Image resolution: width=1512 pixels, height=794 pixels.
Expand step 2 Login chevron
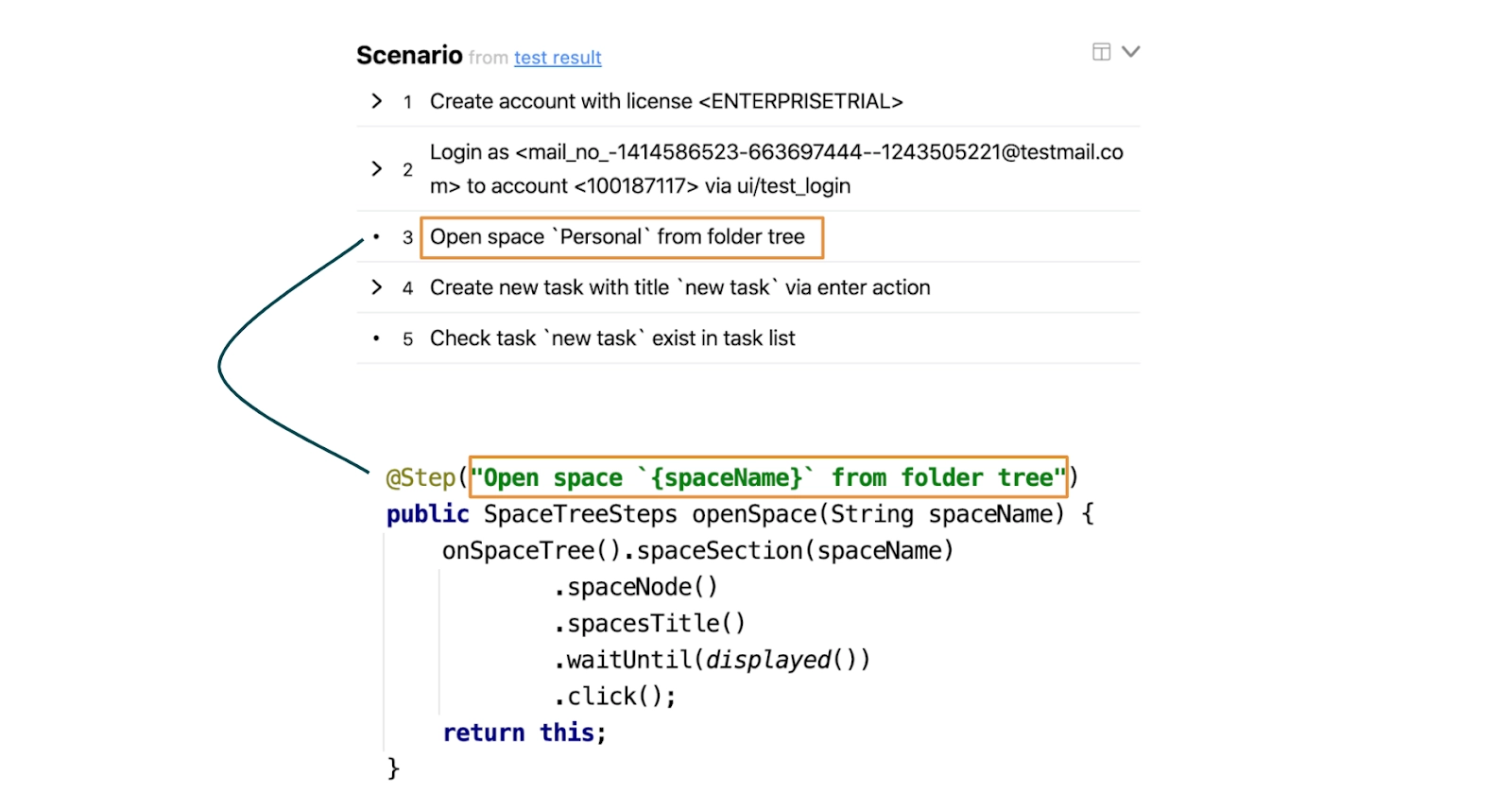click(377, 169)
